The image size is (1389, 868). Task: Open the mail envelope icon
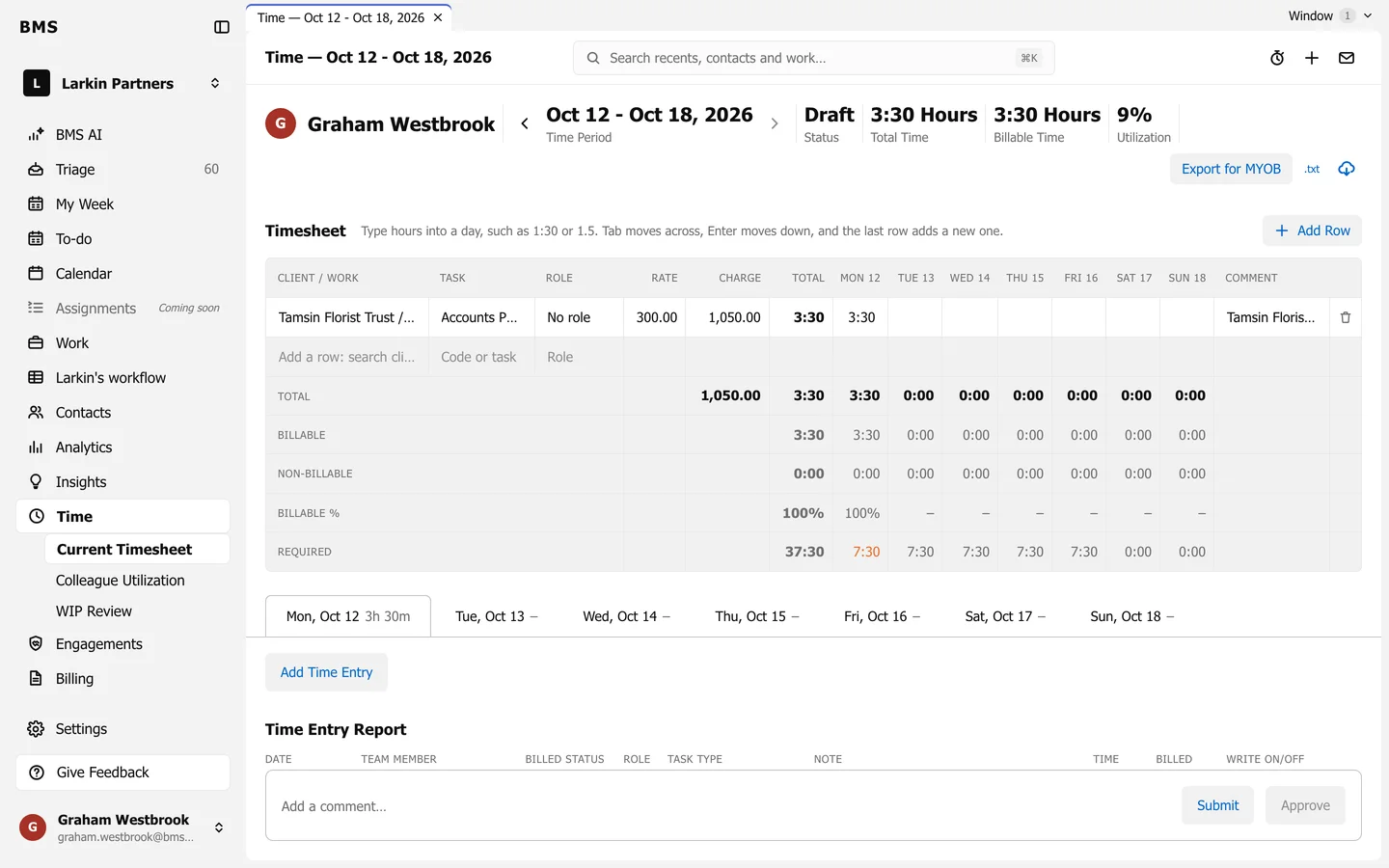pos(1347,58)
